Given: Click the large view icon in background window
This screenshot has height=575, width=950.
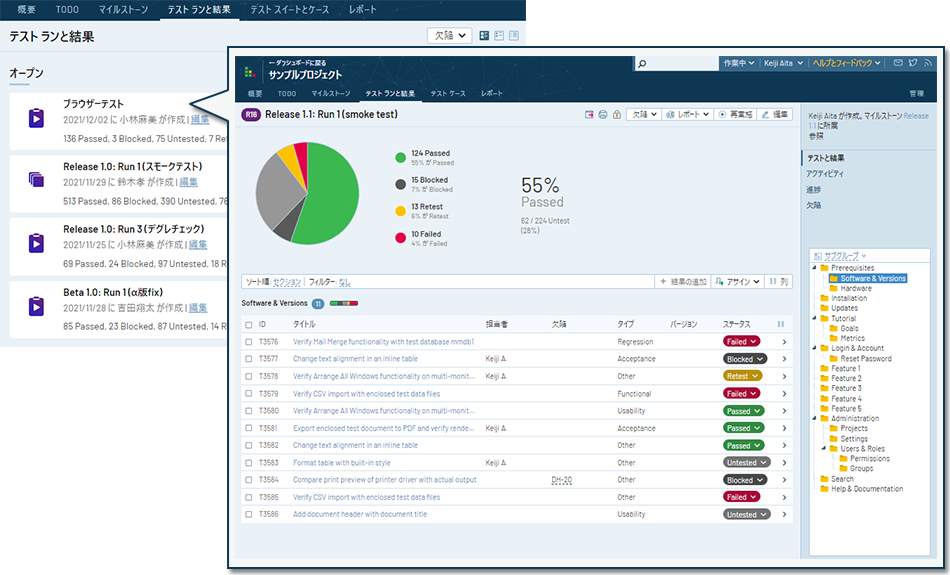Looking at the screenshot, I should 484,36.
